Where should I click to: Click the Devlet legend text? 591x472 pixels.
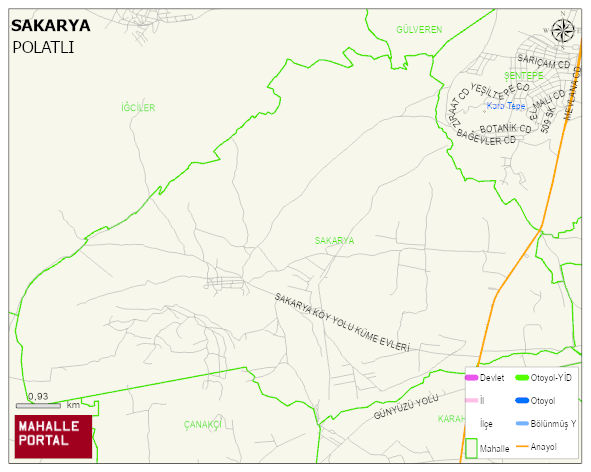click(492, 378)
